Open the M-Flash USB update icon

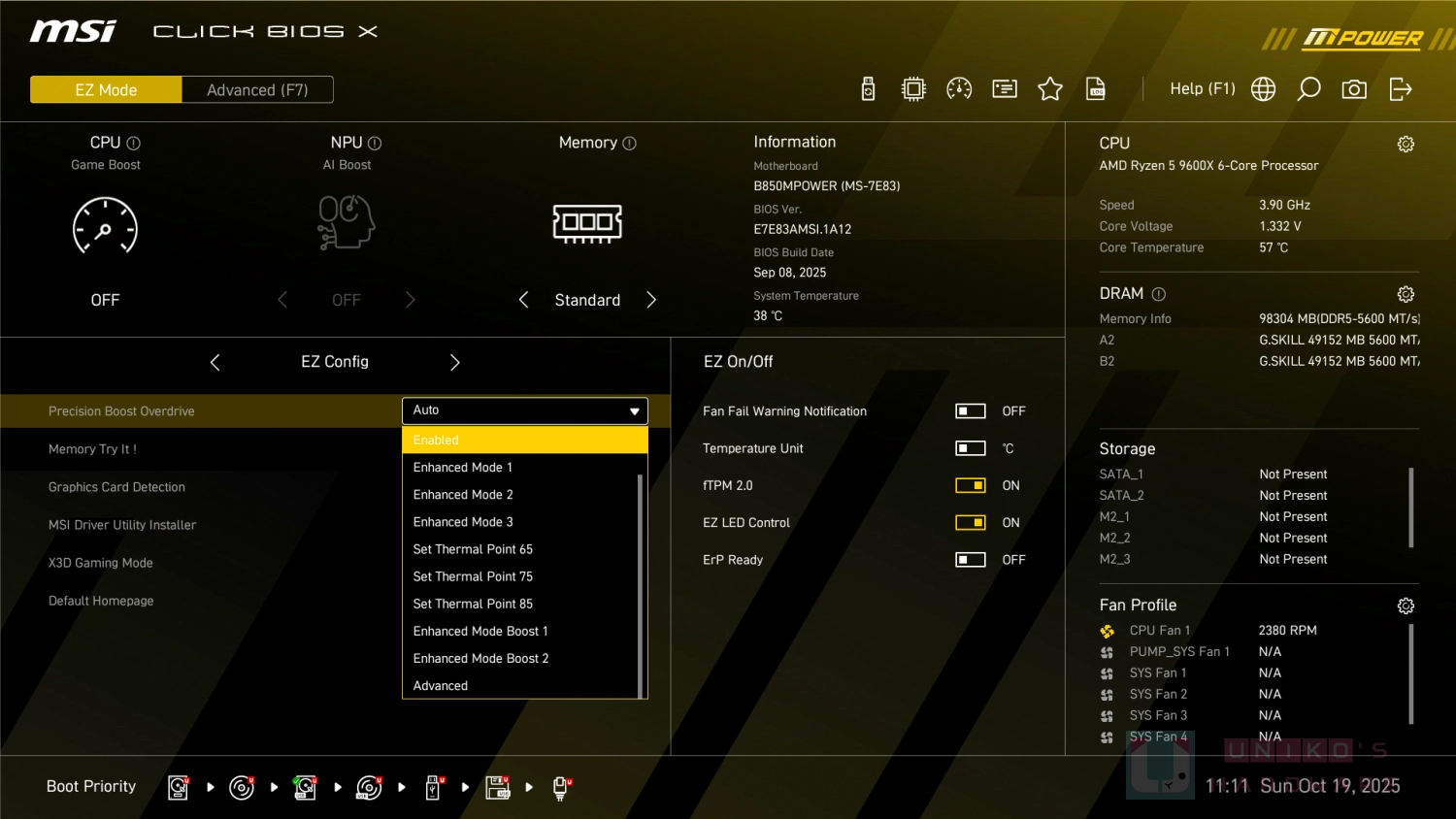pyautogui.click(x=868, y=89)
